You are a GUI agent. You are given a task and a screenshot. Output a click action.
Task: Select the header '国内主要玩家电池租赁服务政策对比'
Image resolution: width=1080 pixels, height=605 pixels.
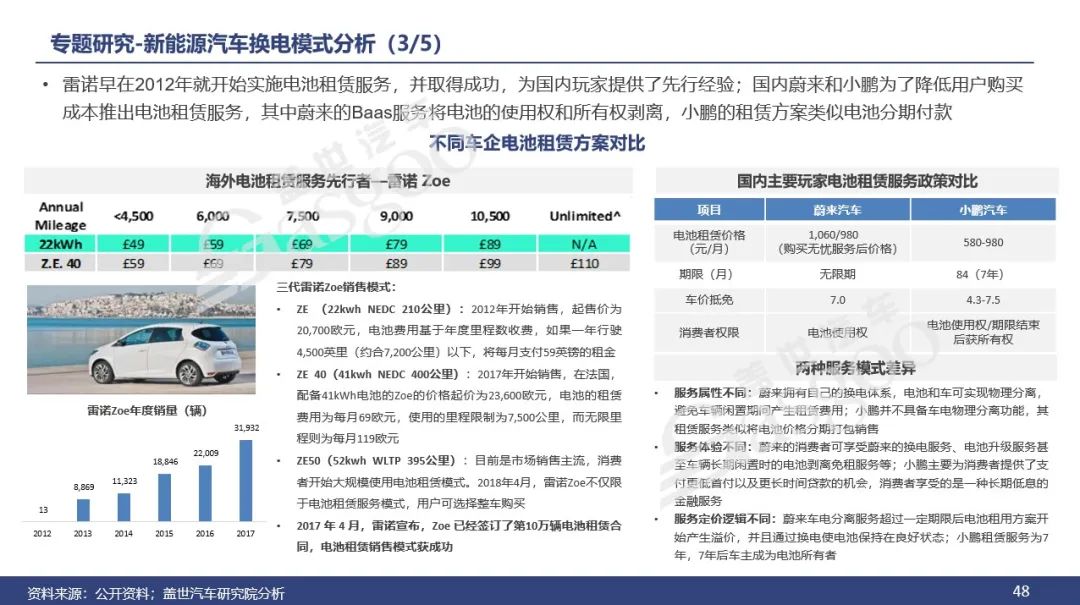click(857, 181)
